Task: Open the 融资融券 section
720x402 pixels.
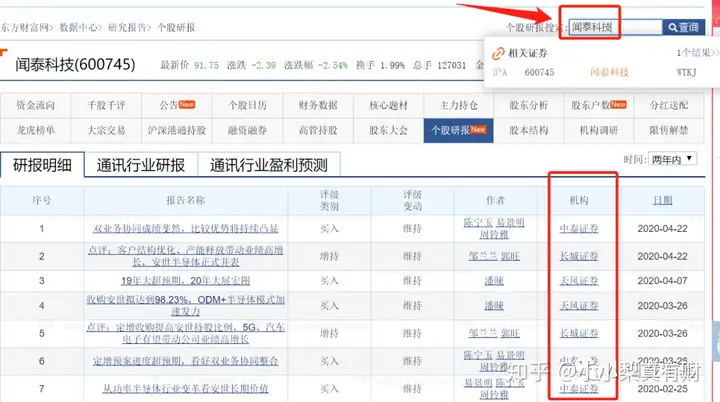Action: (248, 130)
